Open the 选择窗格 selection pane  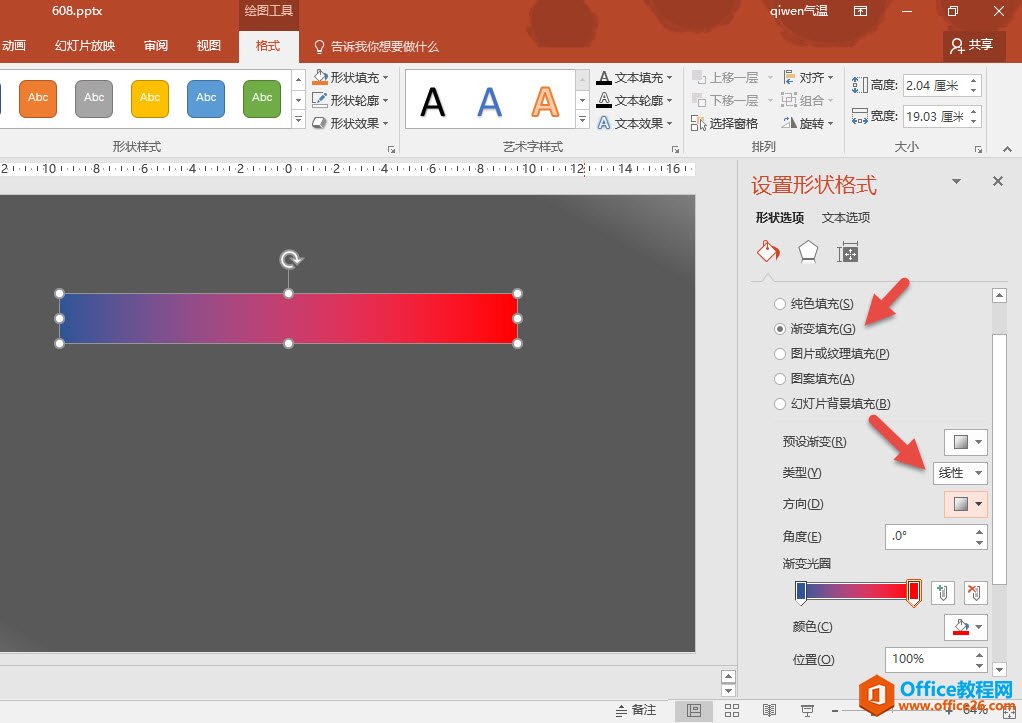click(x=726, y=124)
